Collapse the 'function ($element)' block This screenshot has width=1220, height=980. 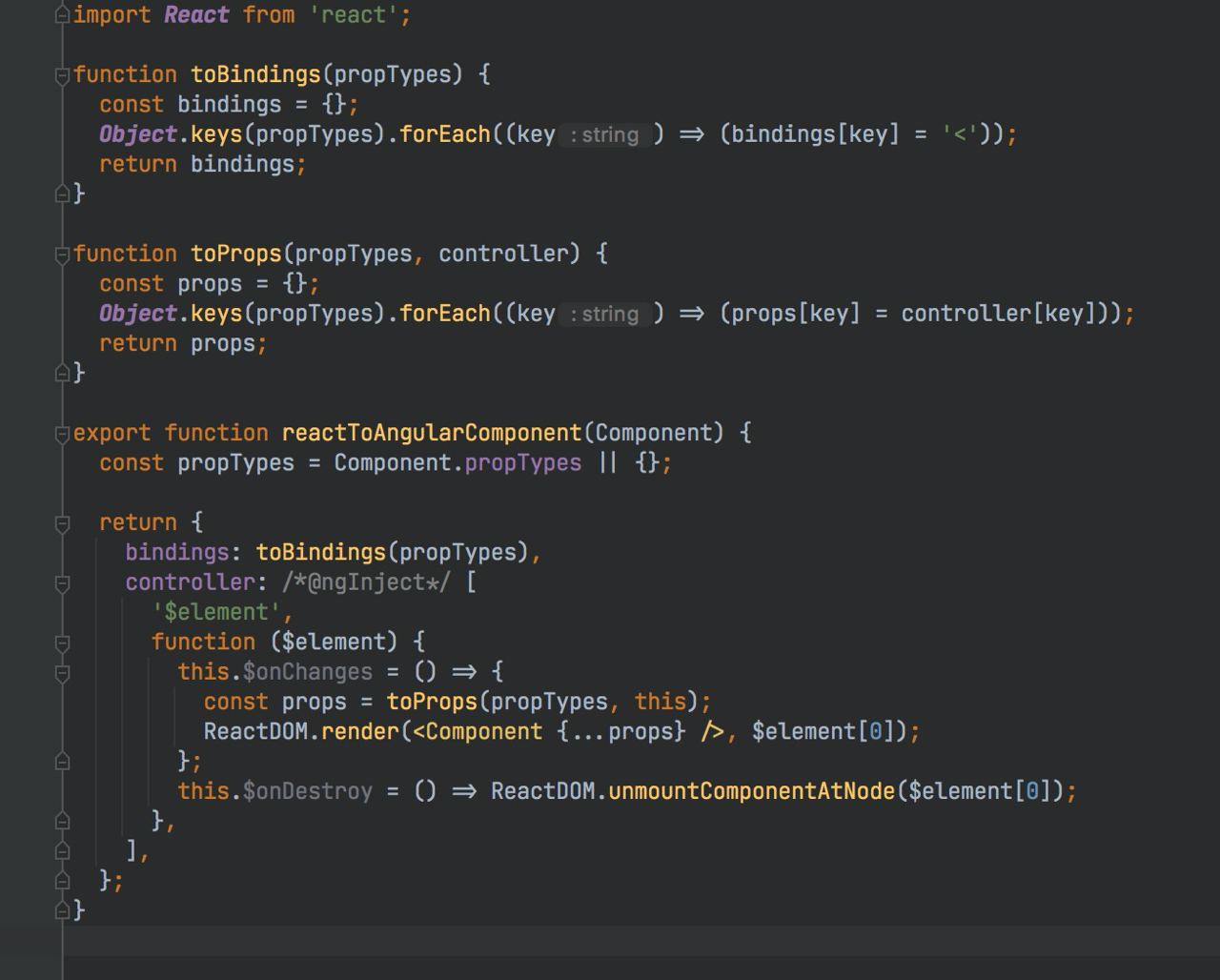click(62, 642)
